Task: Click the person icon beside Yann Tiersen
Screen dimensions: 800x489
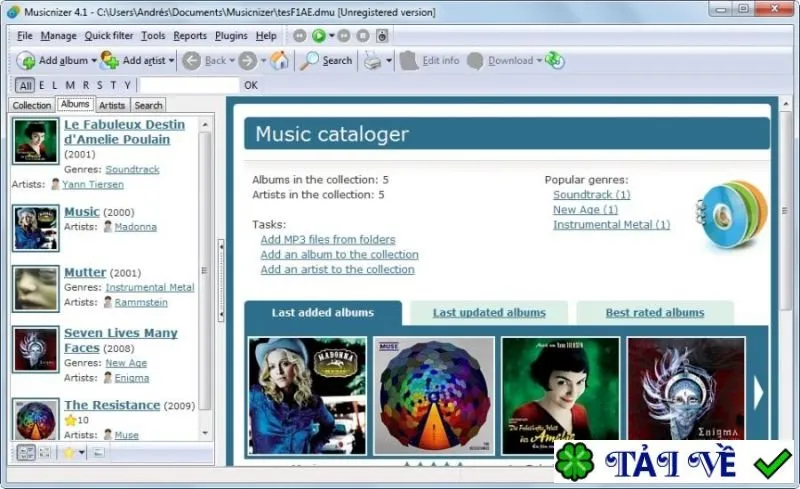Action: (55, 184)
